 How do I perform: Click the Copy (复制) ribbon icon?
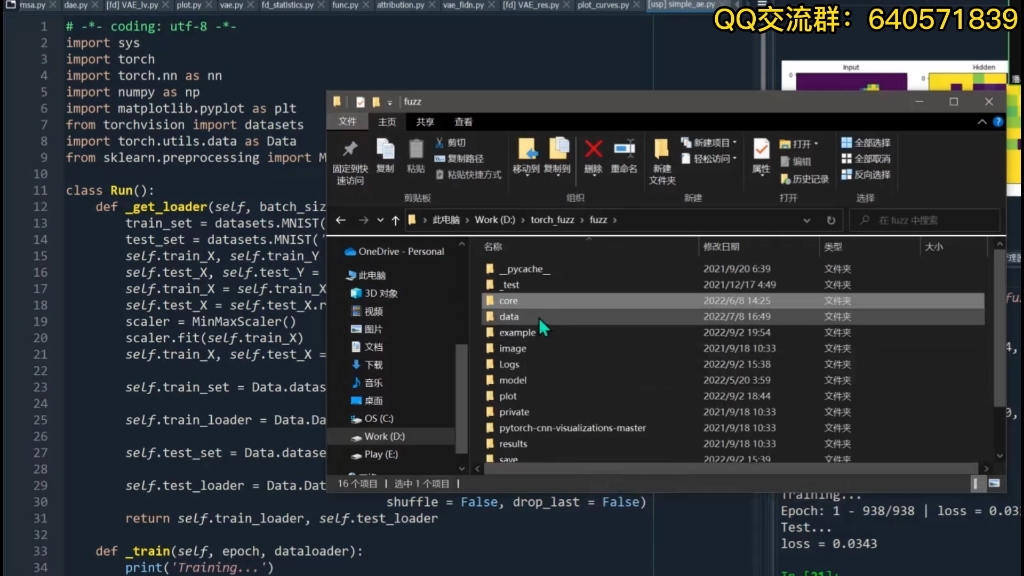click(x=385, y=156)
